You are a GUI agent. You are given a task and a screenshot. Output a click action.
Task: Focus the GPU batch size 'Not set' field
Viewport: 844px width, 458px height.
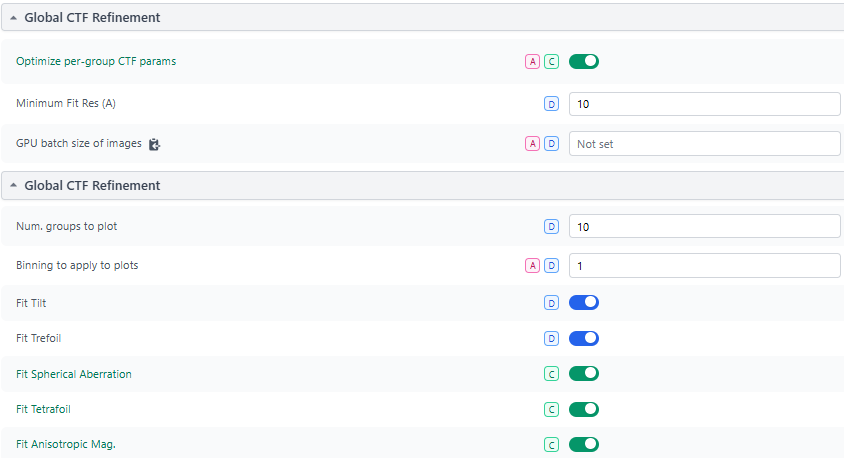[704, 144]
